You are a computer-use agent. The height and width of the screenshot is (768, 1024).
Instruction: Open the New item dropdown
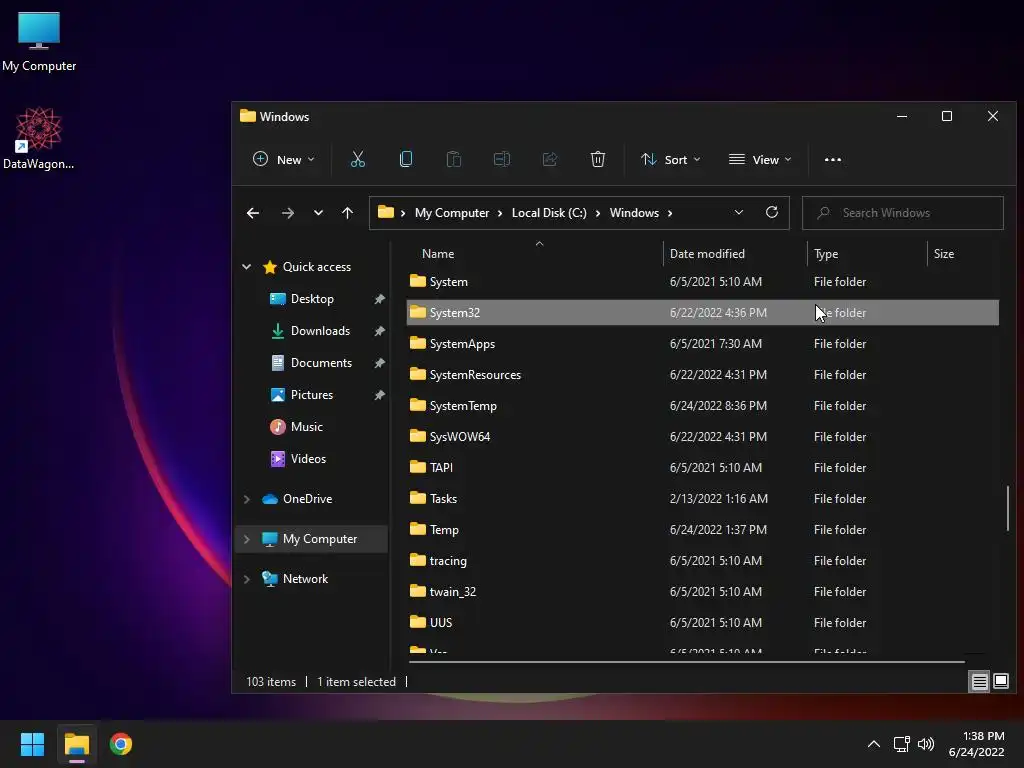click(283, 159)
